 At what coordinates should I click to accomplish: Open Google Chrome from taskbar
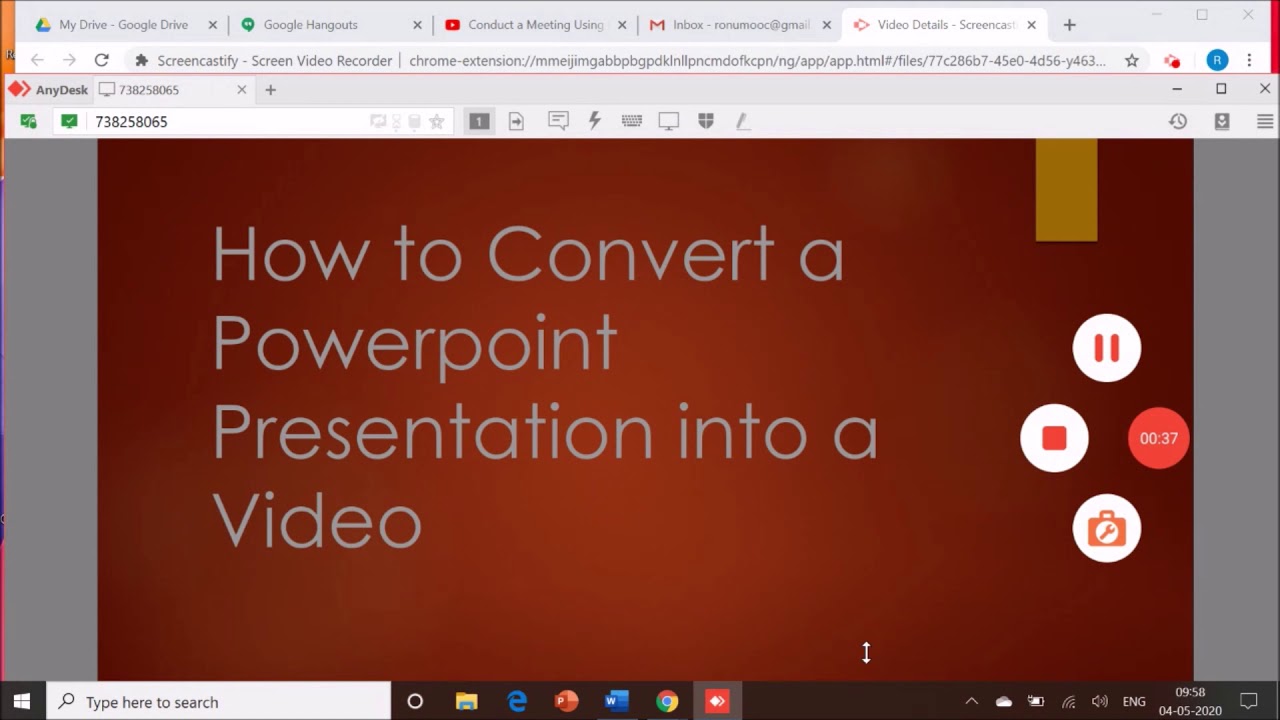667,702
